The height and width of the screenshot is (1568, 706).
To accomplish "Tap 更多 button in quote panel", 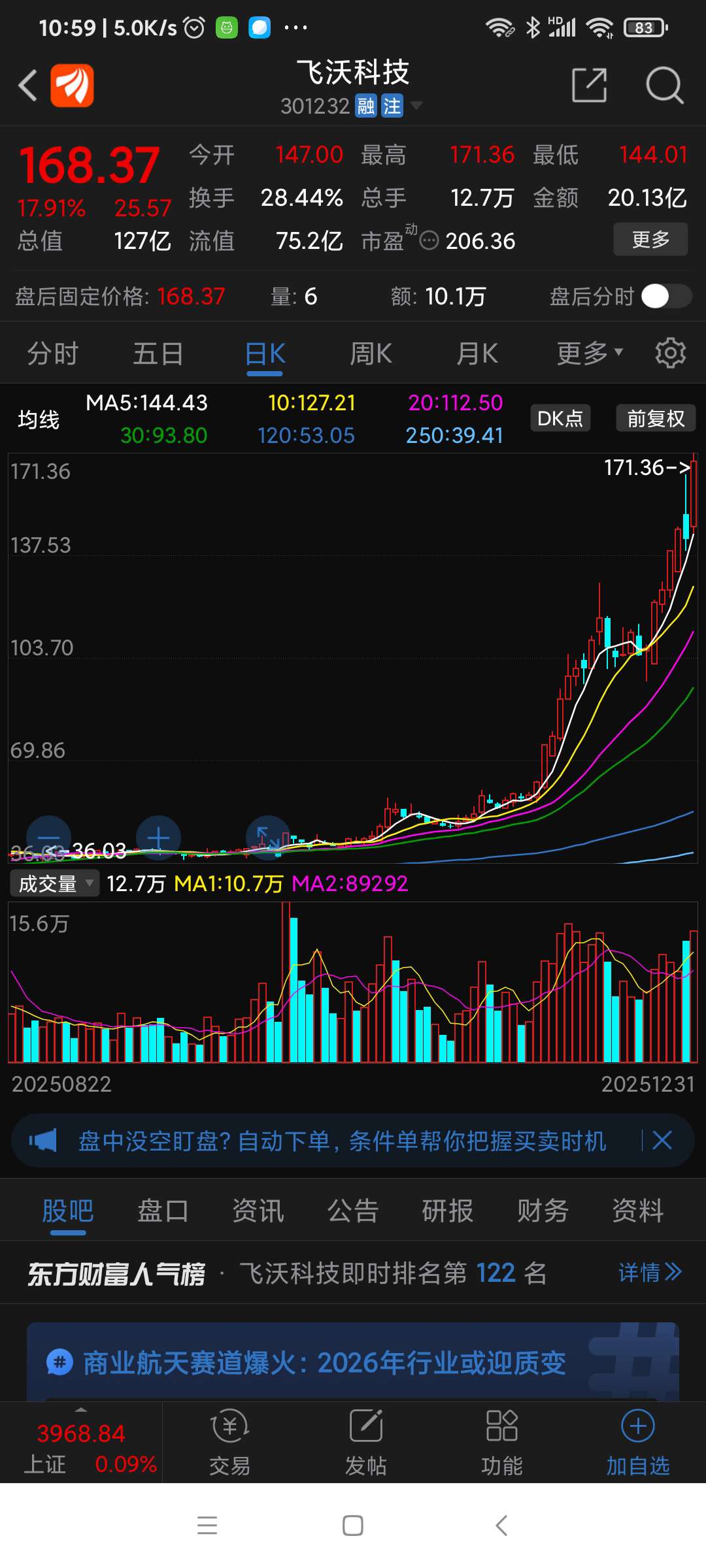I will pos(650,239).
